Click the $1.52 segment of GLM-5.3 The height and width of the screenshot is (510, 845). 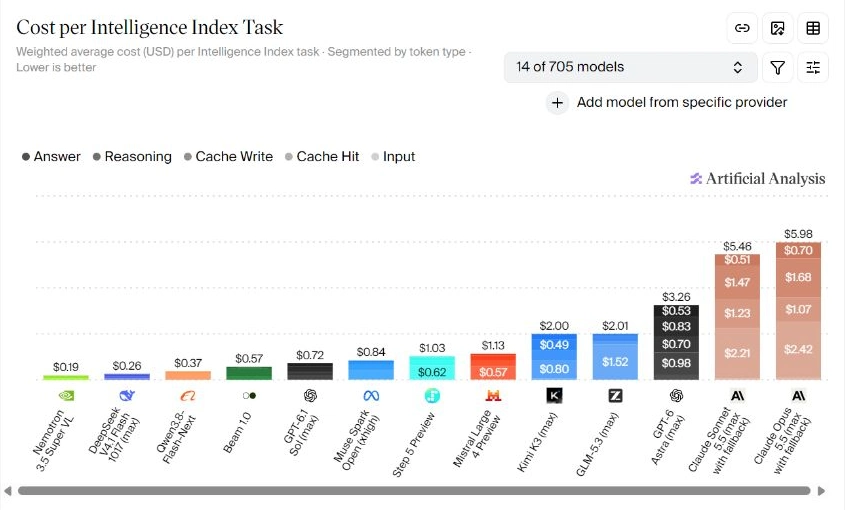pyautogui.click(x=615, y=362)
